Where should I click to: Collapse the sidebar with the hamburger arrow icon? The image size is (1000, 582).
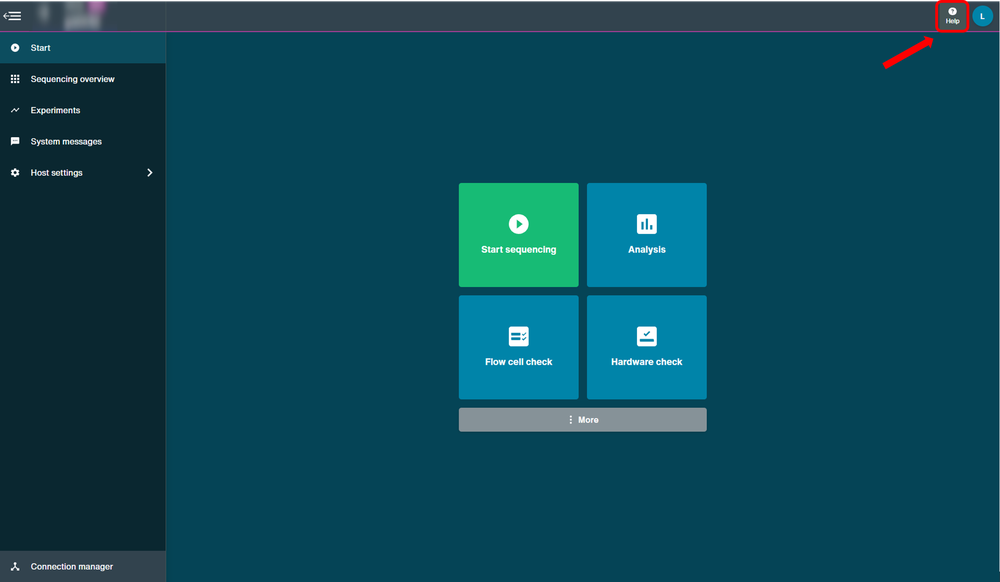pyautogui.click(x=12, y=16)
